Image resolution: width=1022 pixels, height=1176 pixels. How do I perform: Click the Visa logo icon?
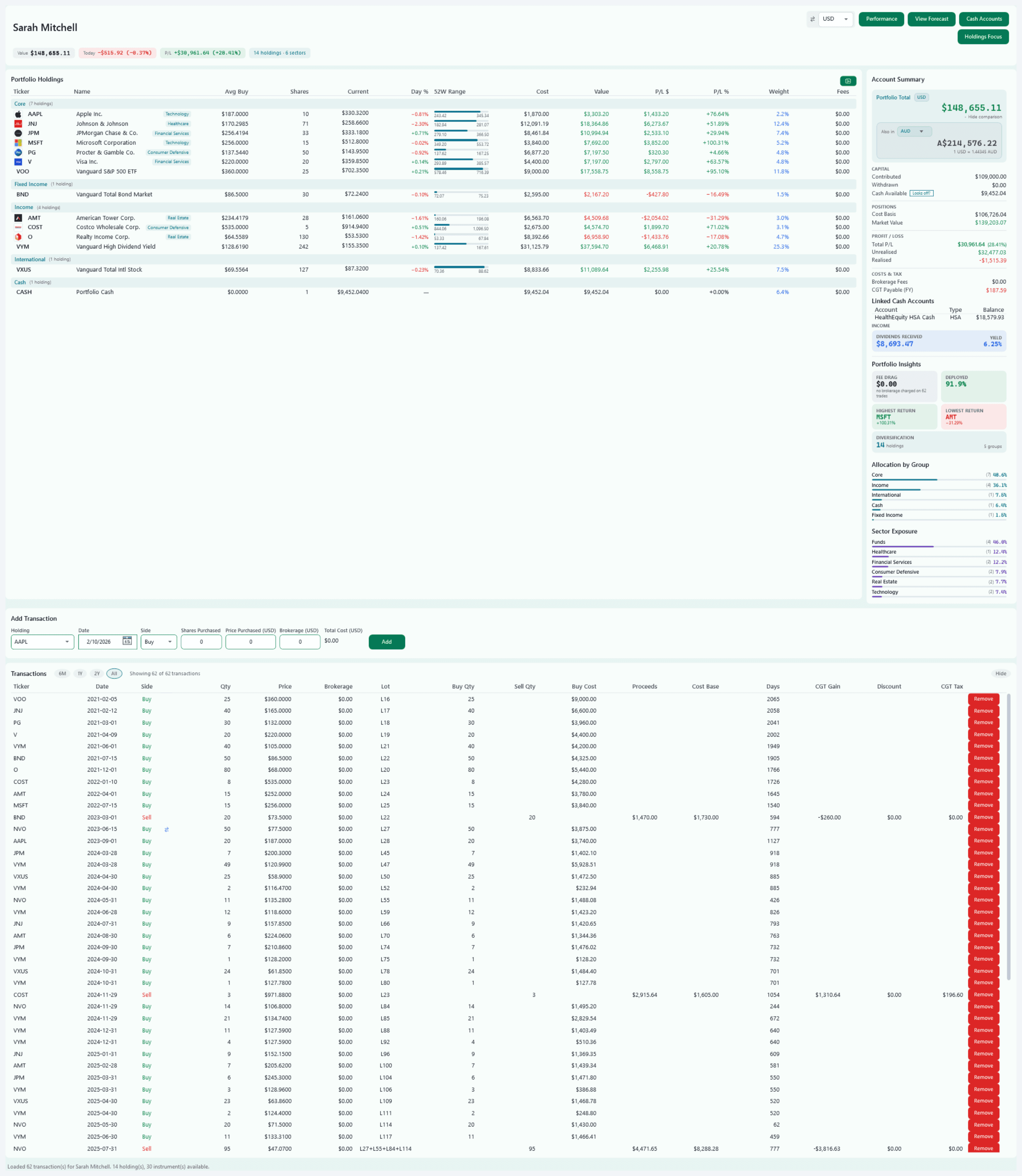[x=18, y=161]
